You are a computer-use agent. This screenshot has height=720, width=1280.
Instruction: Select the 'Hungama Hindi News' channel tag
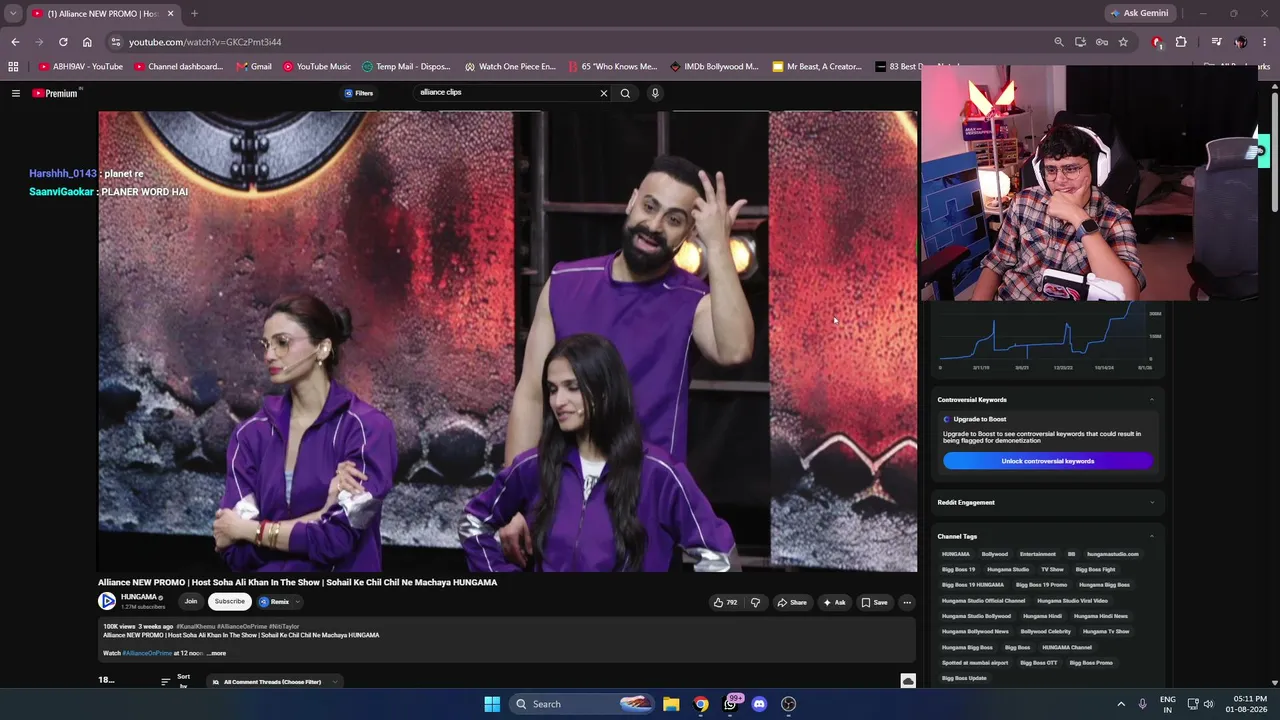[1100, 616]
